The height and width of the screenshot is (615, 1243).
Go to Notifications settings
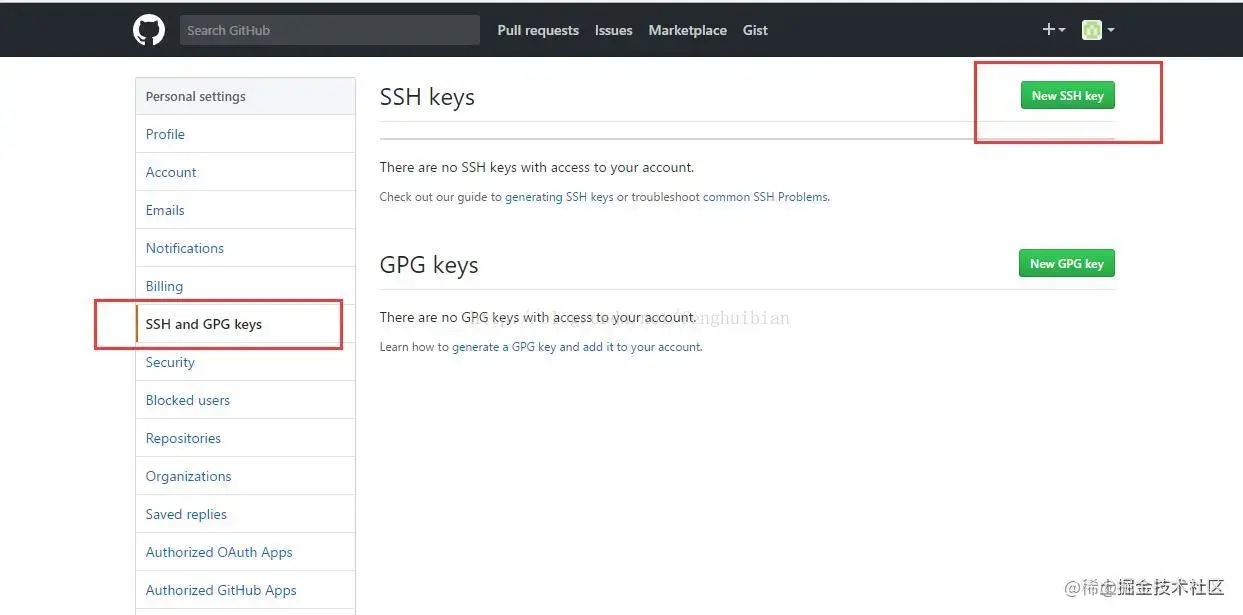point(185,248)
